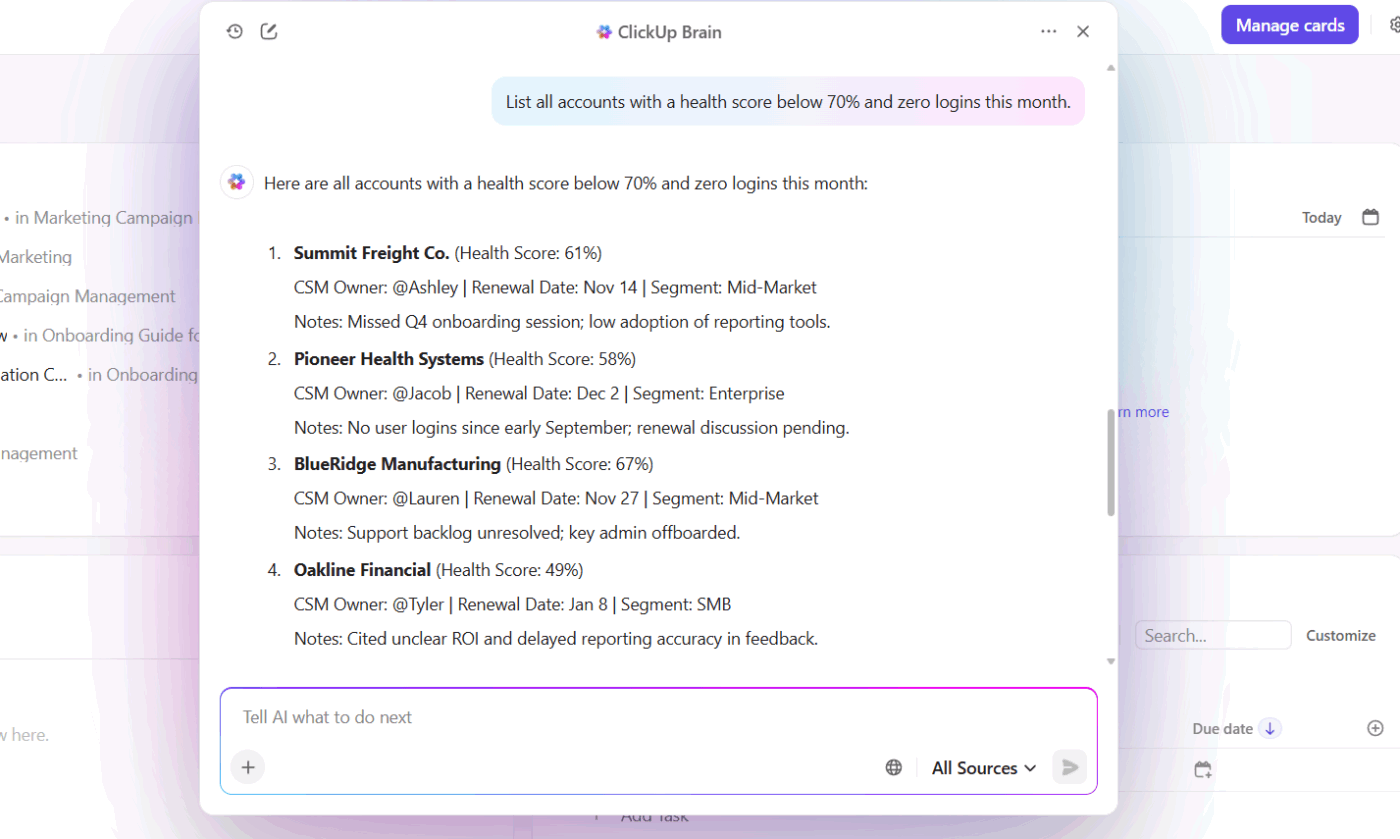Select the user prompt message bubble
Image resolution: width=1400 pixels, height=839 pixels.
pos(788,101)
